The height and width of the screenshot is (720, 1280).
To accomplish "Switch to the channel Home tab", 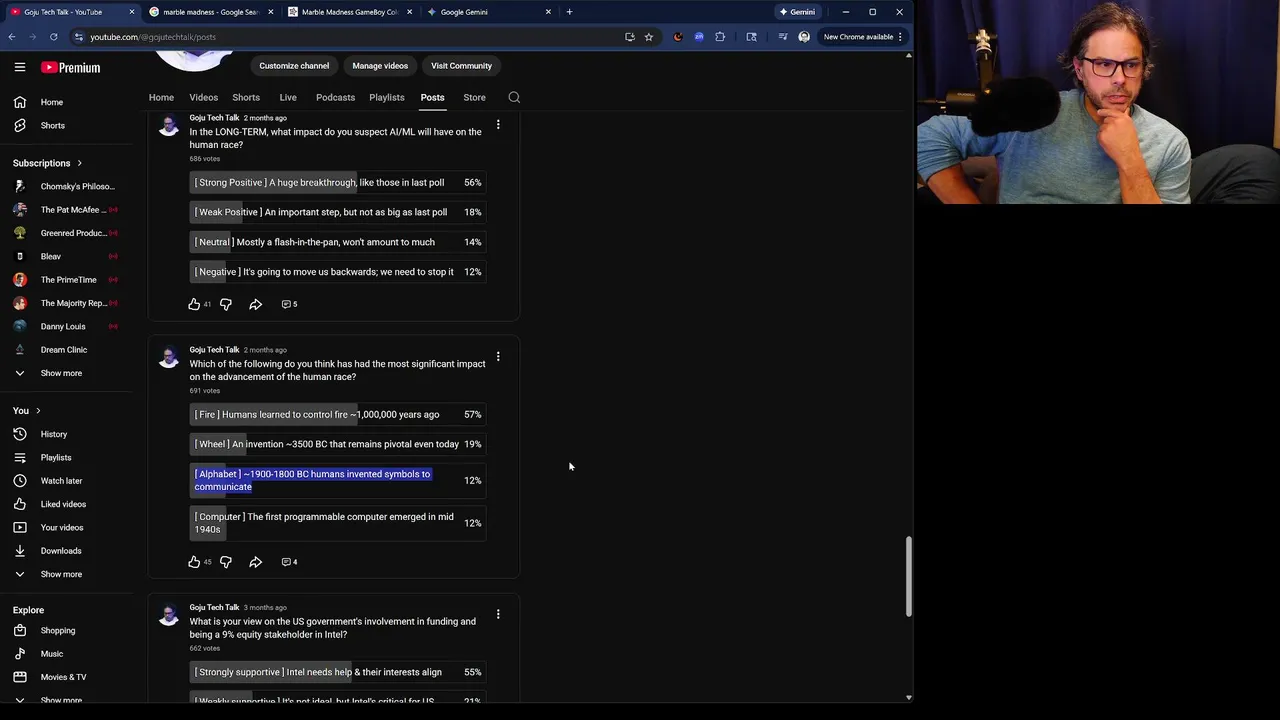I will click(161, 98).
